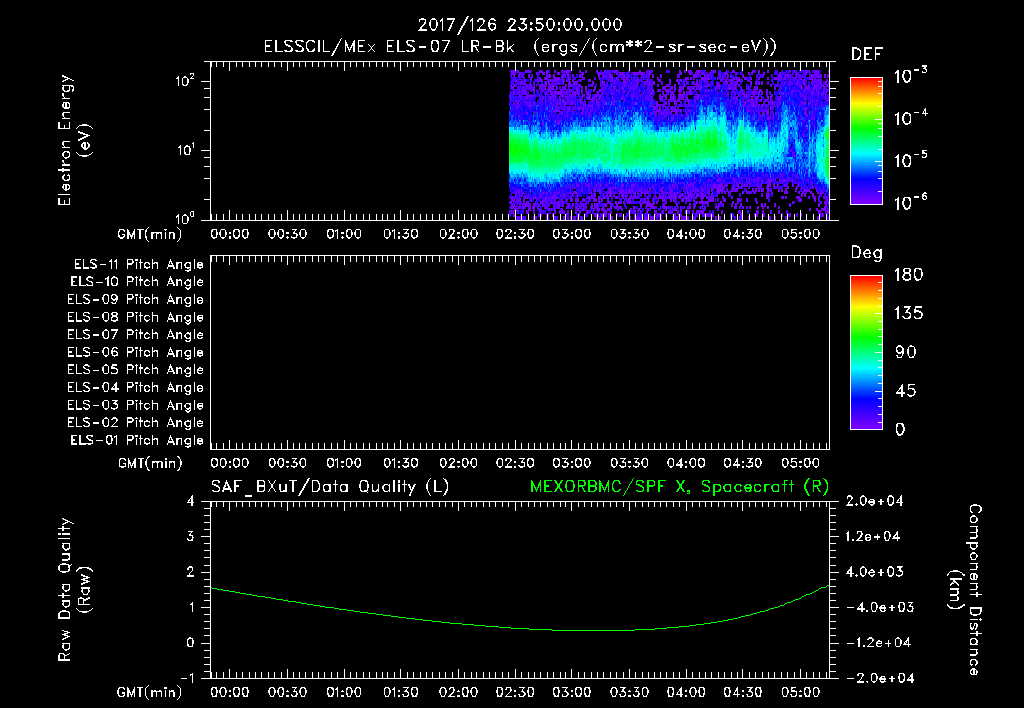Click the 0 tick on Deg scale

(x=900, y=430)
